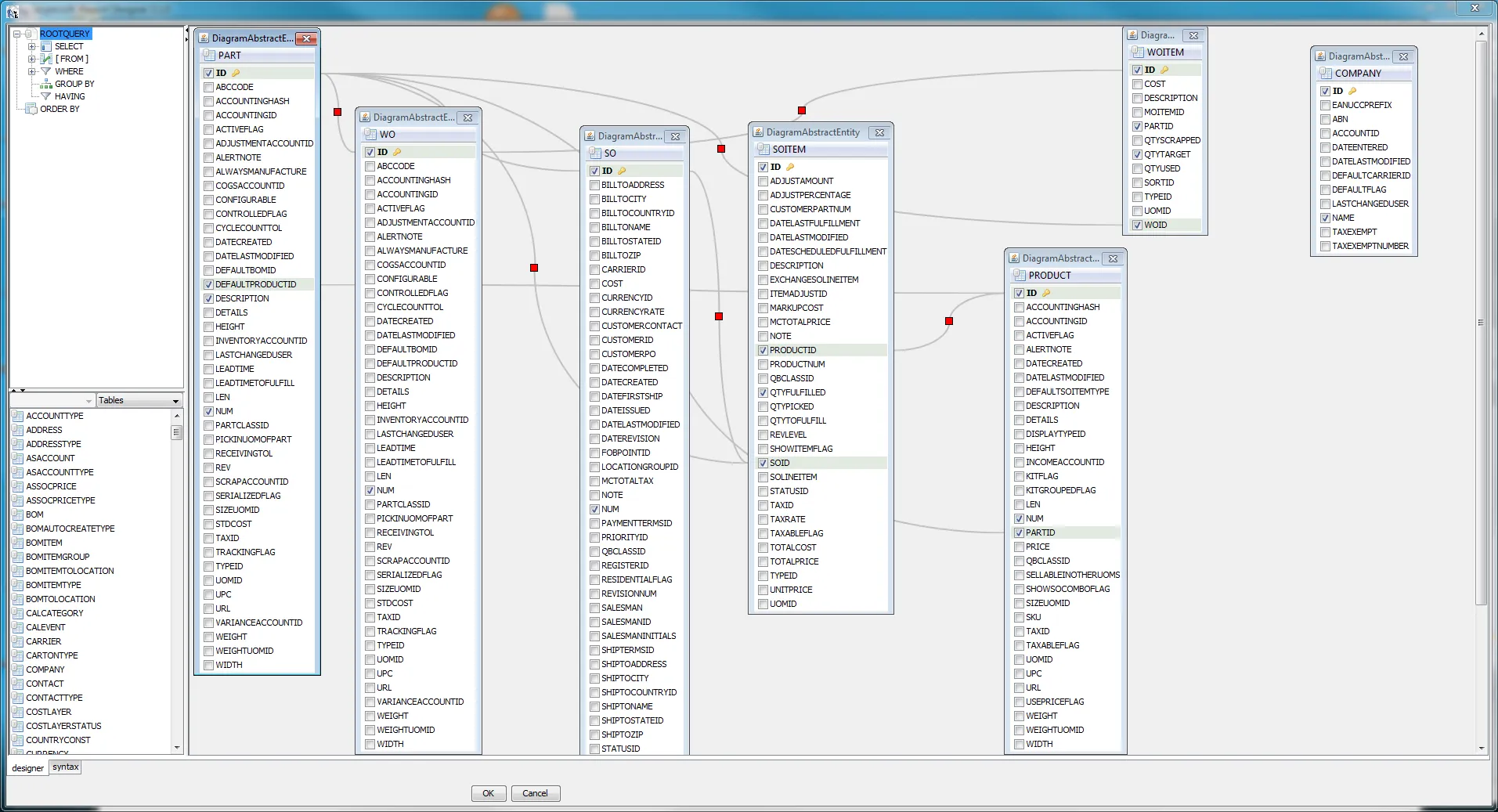Click the tables list vertical scrollbar thumb

[x=177, y=432]
